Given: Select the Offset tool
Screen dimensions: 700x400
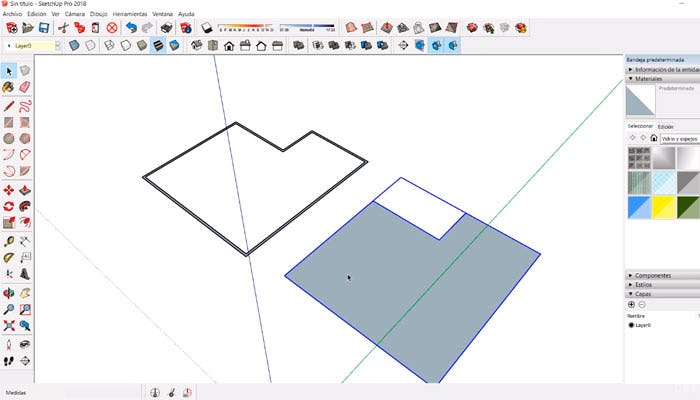Looking at the screenshot, I should tap(25, 222).
